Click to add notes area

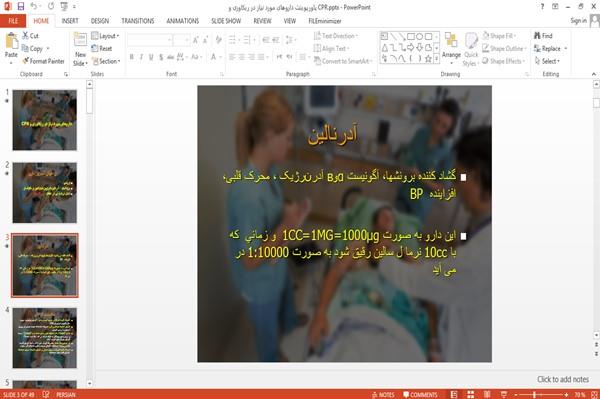(x=563, y=379)
